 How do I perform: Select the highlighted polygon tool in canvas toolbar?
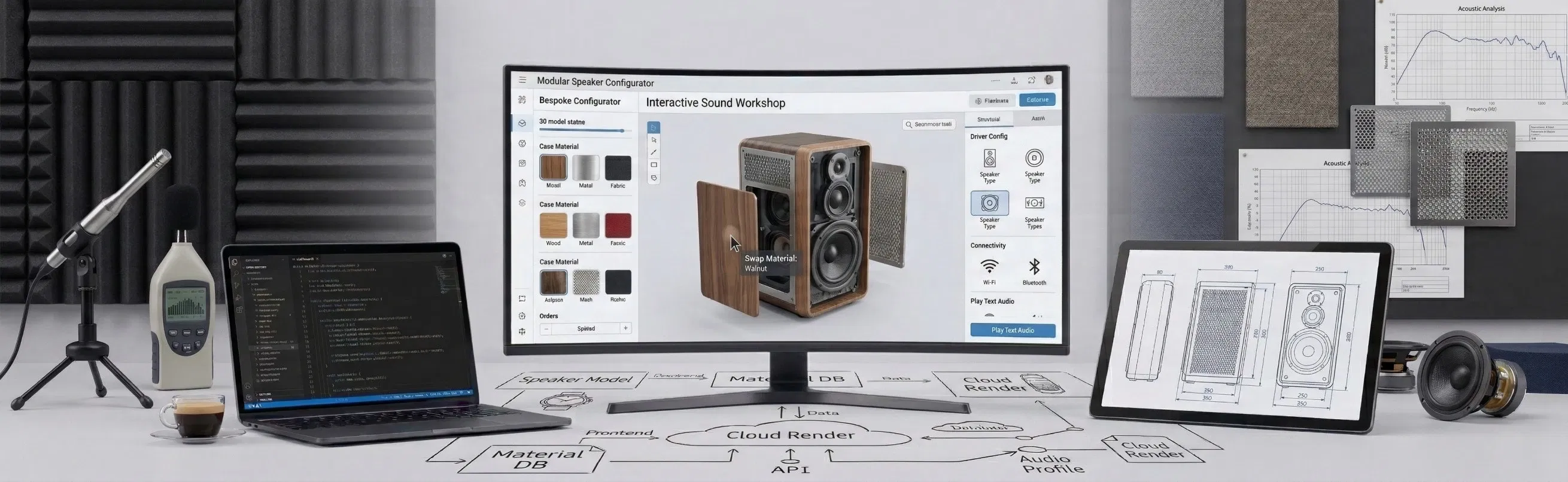point(654,127)
